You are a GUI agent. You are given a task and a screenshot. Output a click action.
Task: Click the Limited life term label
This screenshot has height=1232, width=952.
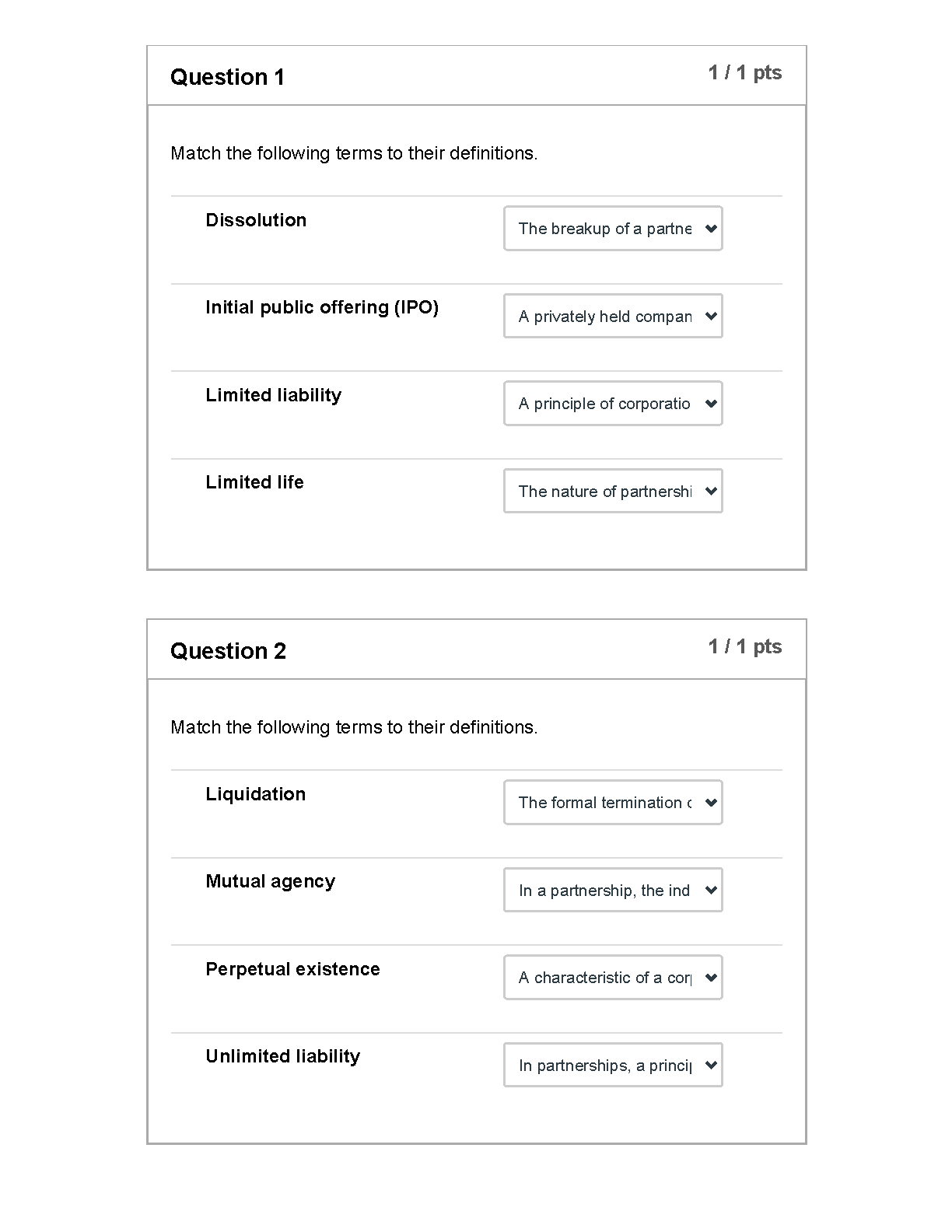tap(254, 482)
